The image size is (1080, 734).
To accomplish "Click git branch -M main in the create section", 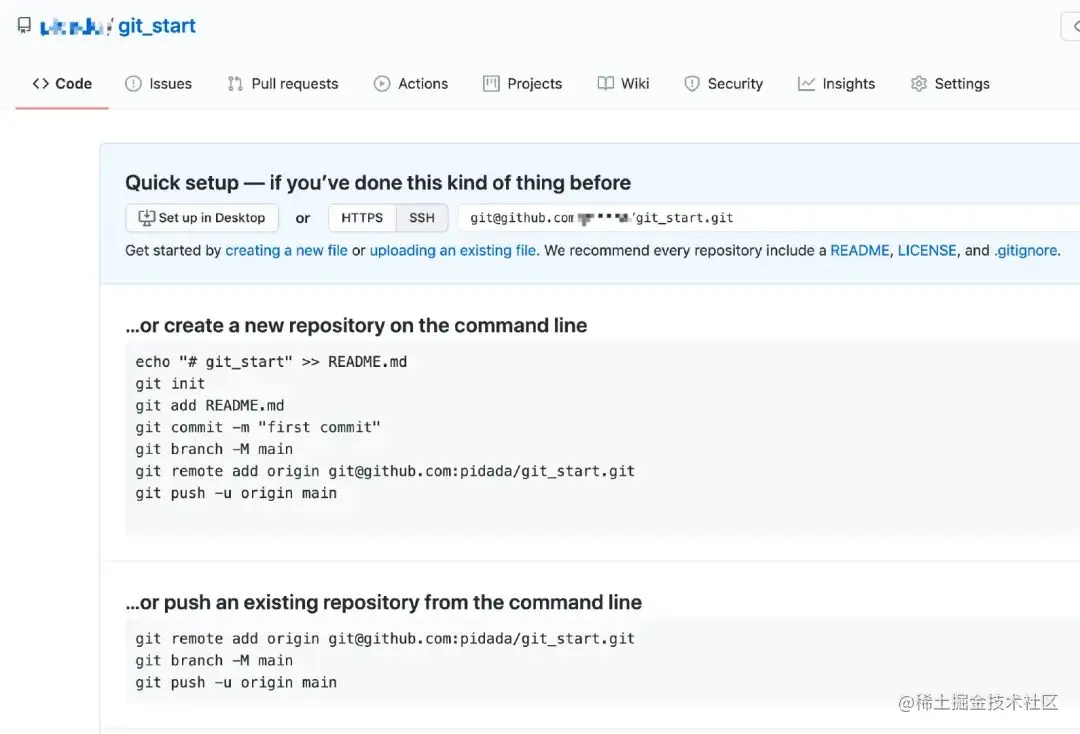I will click(x=214, y=449).
